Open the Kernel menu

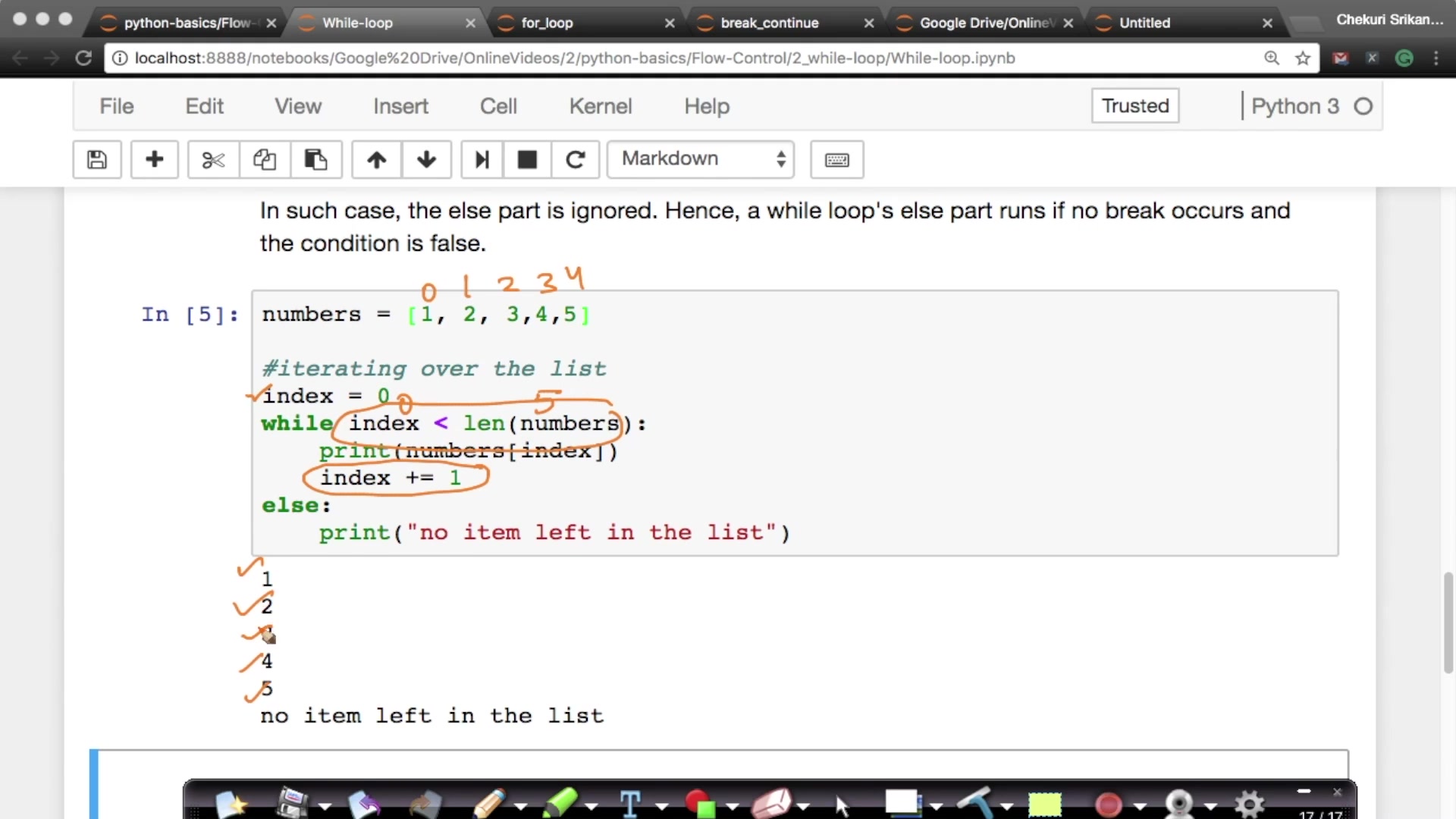600,106
